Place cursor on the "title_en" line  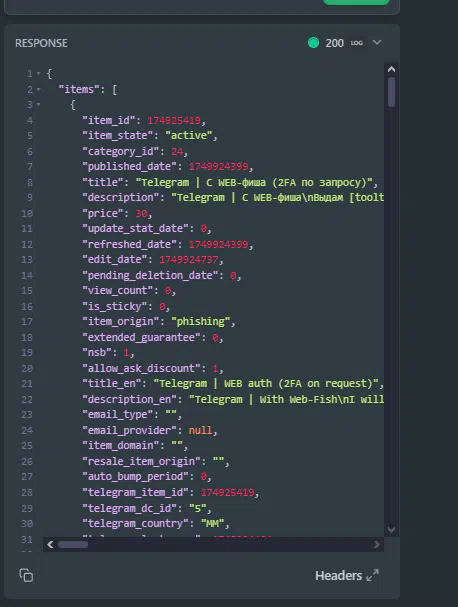coord(233,384)
